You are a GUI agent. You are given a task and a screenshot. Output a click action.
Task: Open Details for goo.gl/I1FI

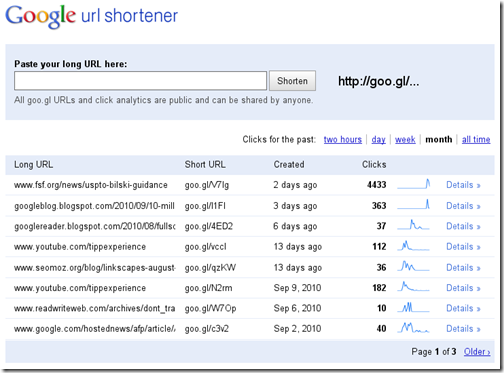[x=463, y=206]
